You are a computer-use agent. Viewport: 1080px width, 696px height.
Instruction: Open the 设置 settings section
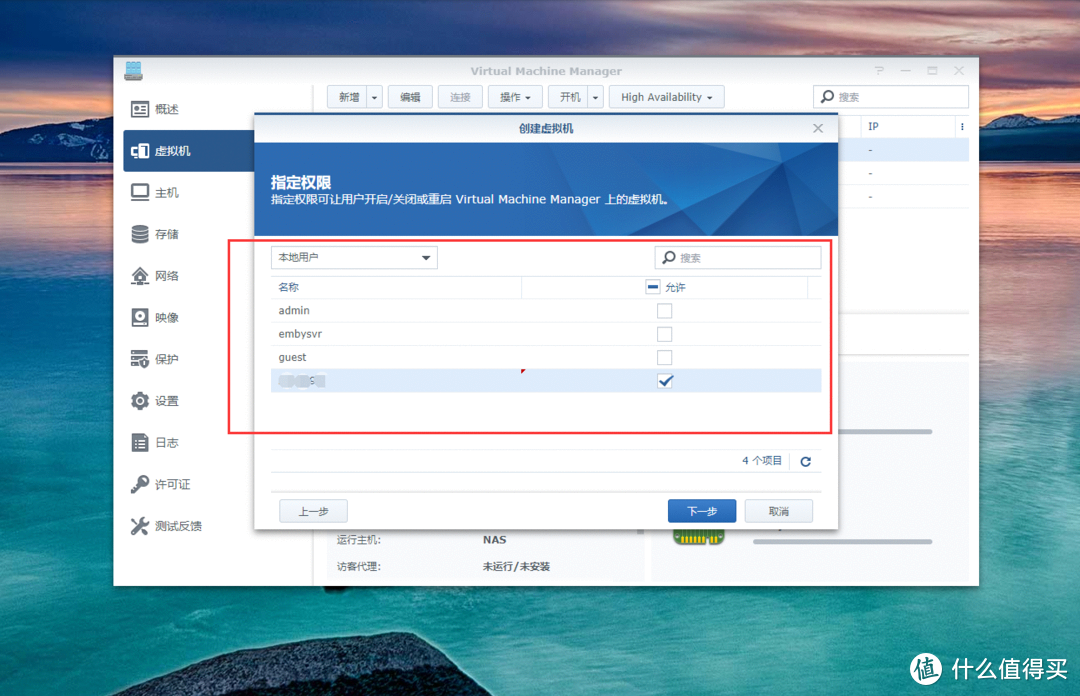click(x=167, y=401)
